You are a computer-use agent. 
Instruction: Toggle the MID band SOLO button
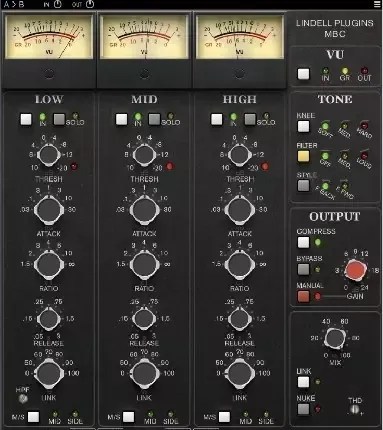coord(155,119)
